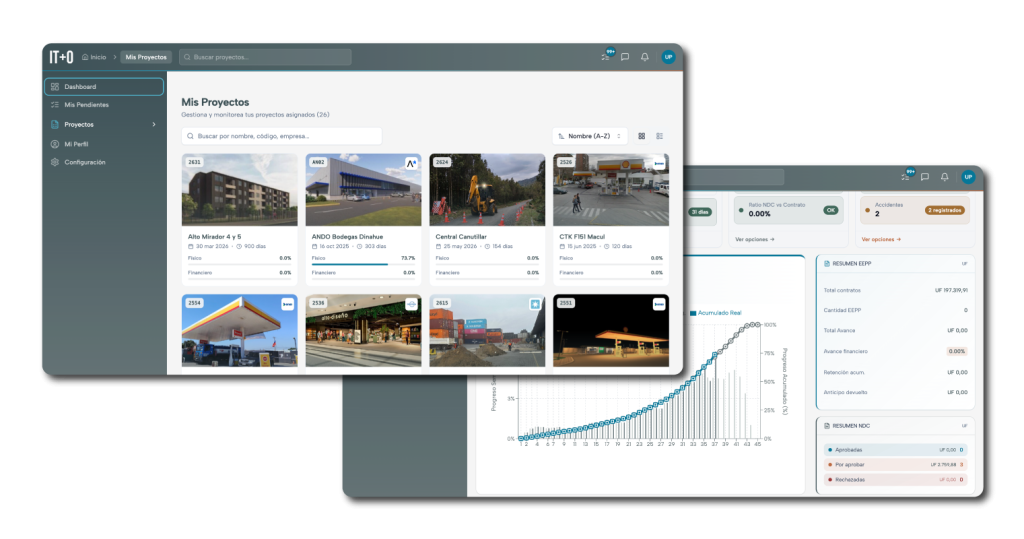Open UP user avatar in front window
Screen dimensions: 1024x539
point(668,57)
